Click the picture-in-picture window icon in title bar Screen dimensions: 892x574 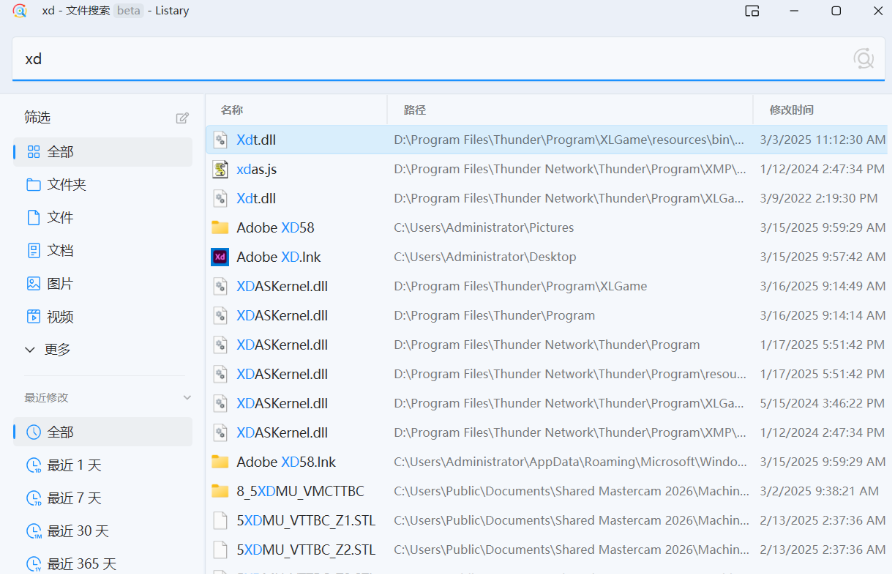[x=752, y=11]
